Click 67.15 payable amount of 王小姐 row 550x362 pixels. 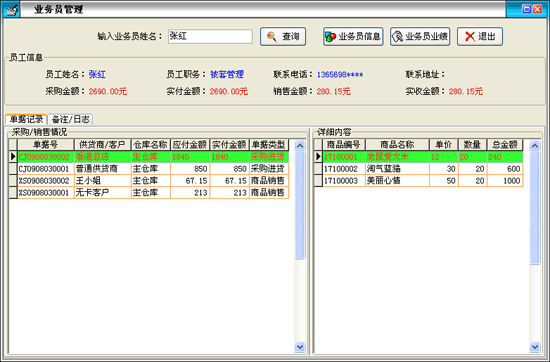(x=190, y=181)
